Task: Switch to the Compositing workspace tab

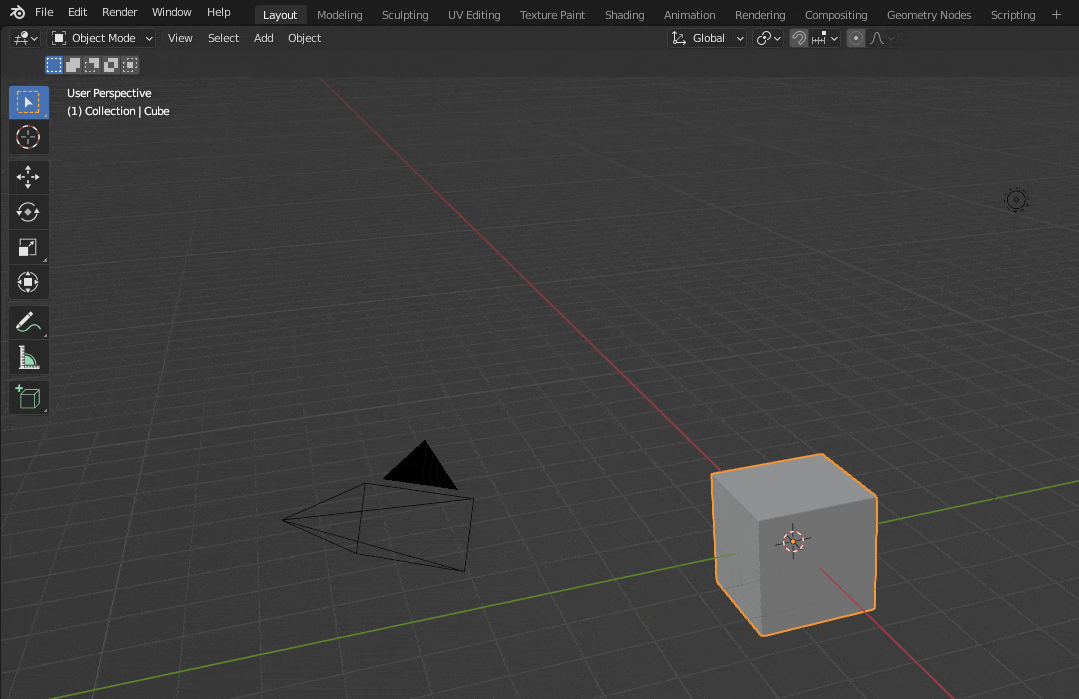Action: pos(836,14)
